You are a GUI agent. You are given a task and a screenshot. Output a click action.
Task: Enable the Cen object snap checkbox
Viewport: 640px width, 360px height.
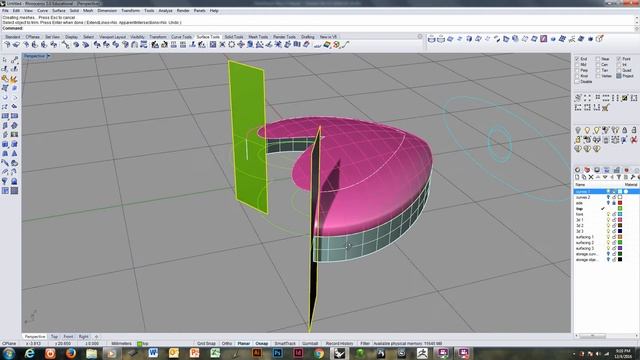598,64
